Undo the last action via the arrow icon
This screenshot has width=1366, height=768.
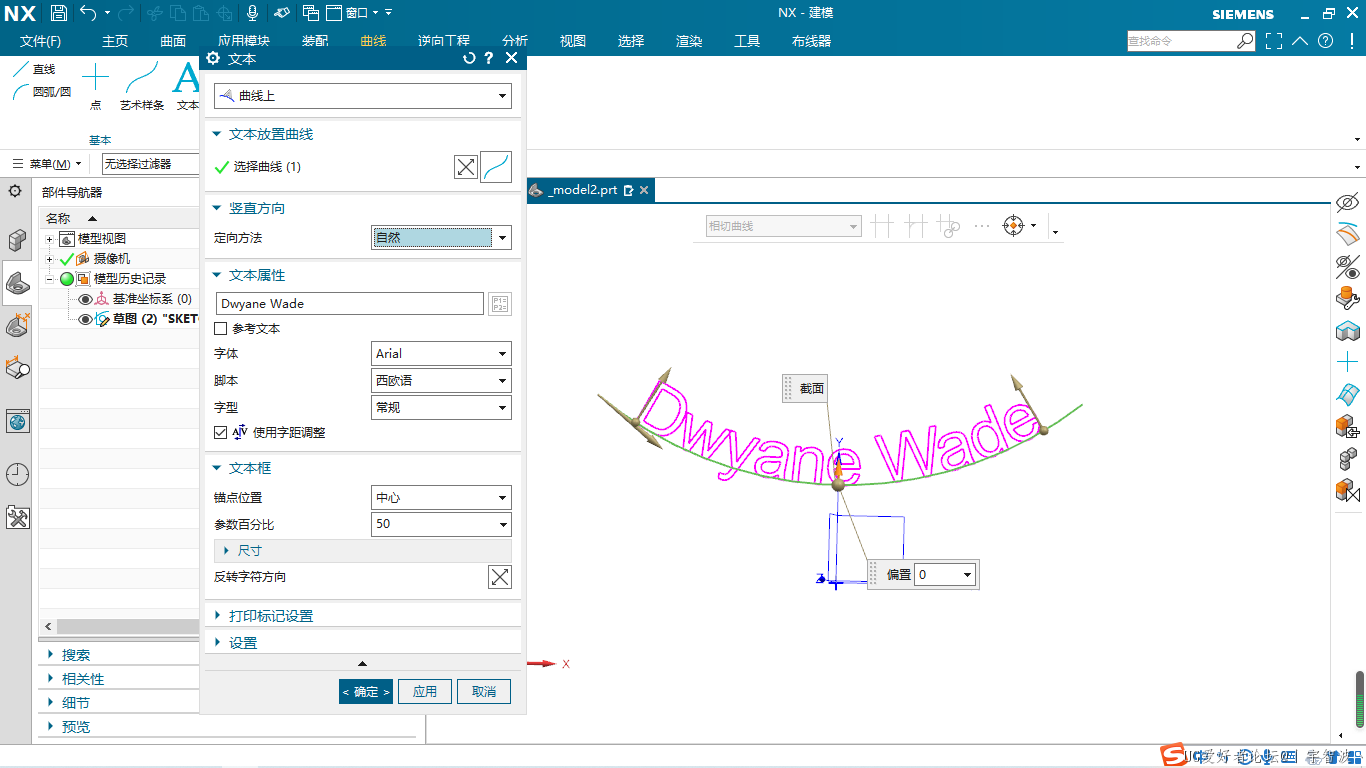(88, 13)
